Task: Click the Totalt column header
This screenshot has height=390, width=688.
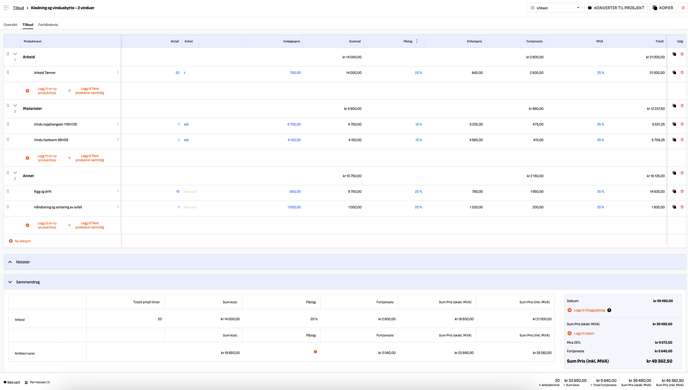Action: click(659, 41)
